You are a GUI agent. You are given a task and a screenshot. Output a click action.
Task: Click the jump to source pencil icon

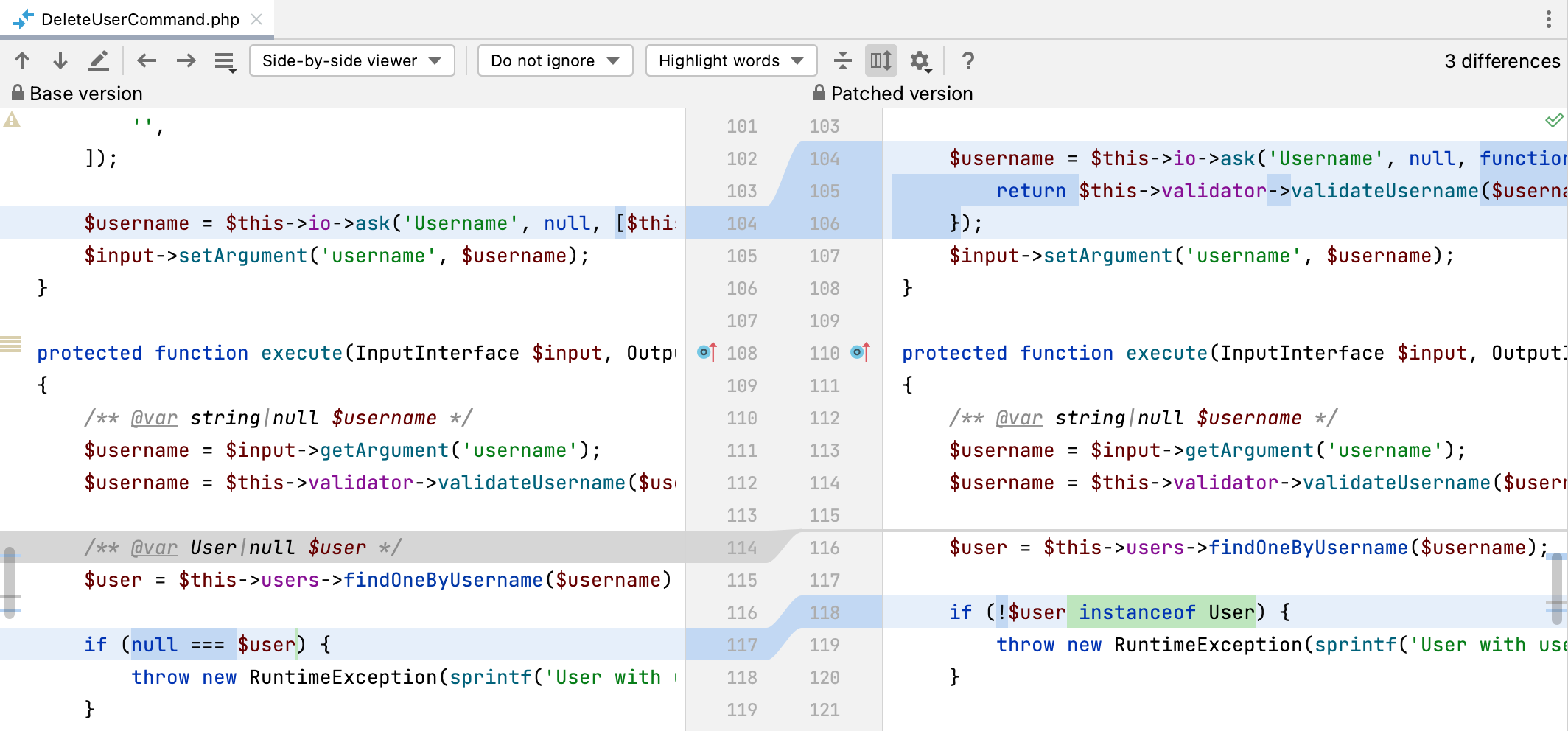click(x=99, y=60)
